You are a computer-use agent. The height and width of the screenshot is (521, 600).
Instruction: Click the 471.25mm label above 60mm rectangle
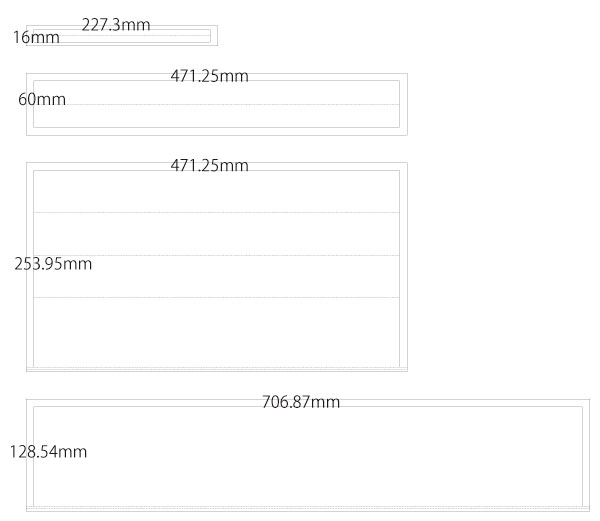pyautogui.click(x=209, y=76)
